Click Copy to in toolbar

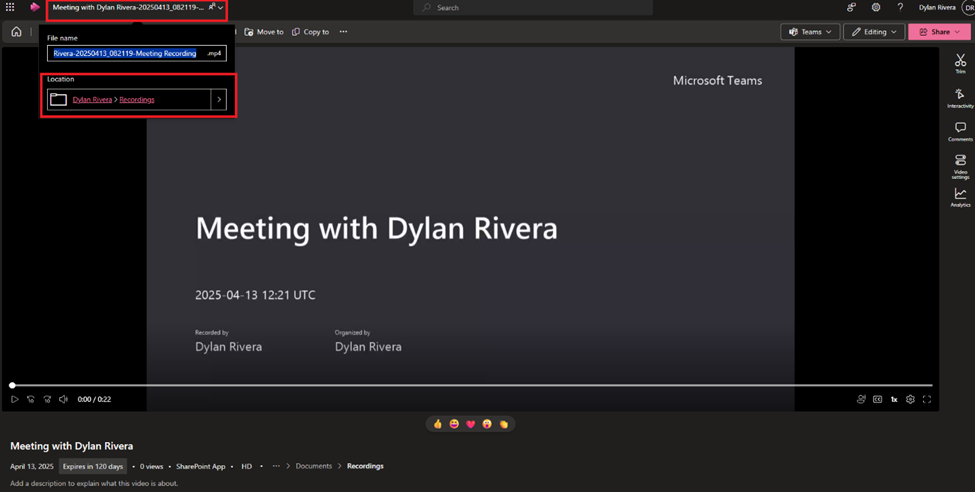point(311,32)
